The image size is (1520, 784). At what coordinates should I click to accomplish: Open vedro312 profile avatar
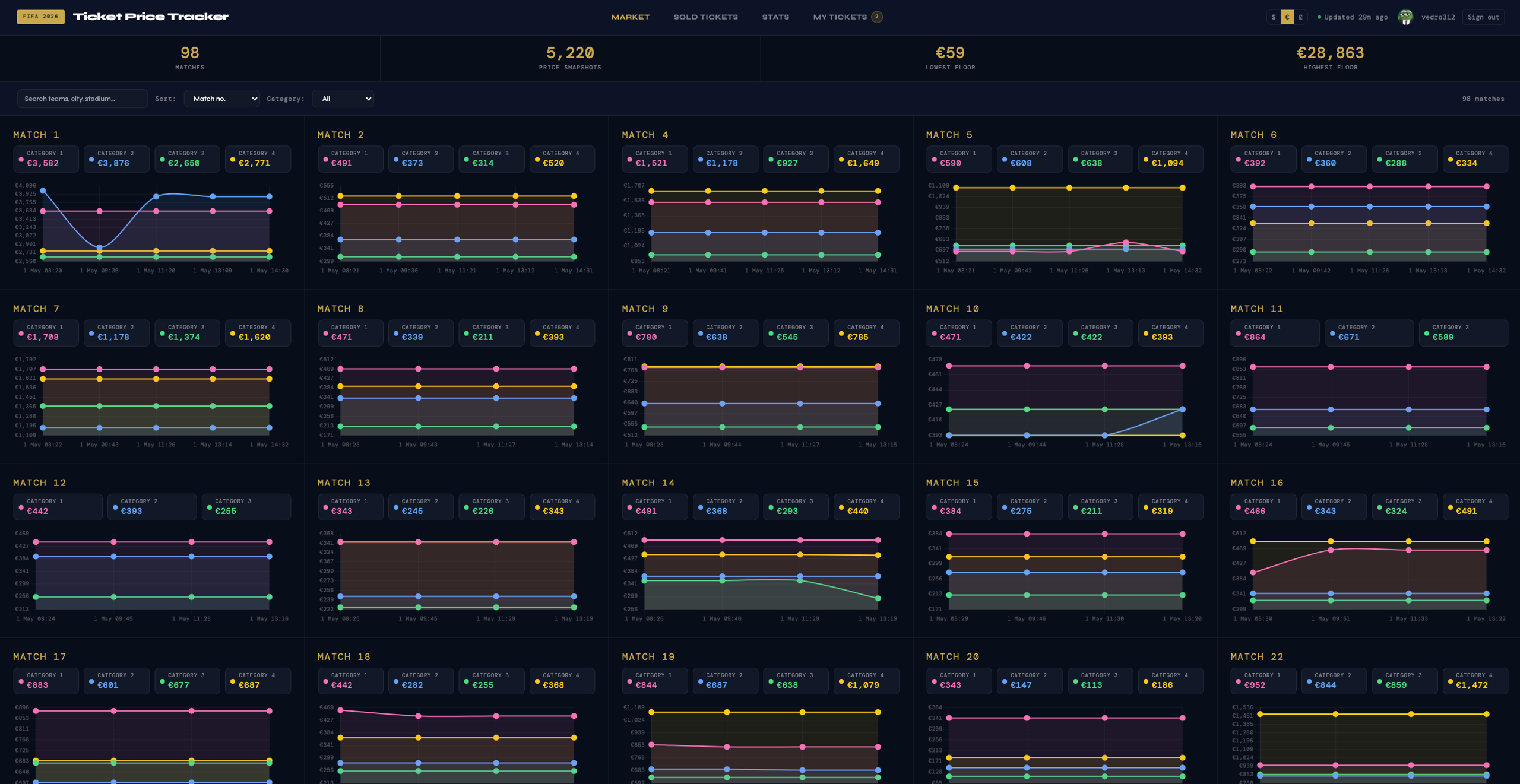click(1405, 17)
